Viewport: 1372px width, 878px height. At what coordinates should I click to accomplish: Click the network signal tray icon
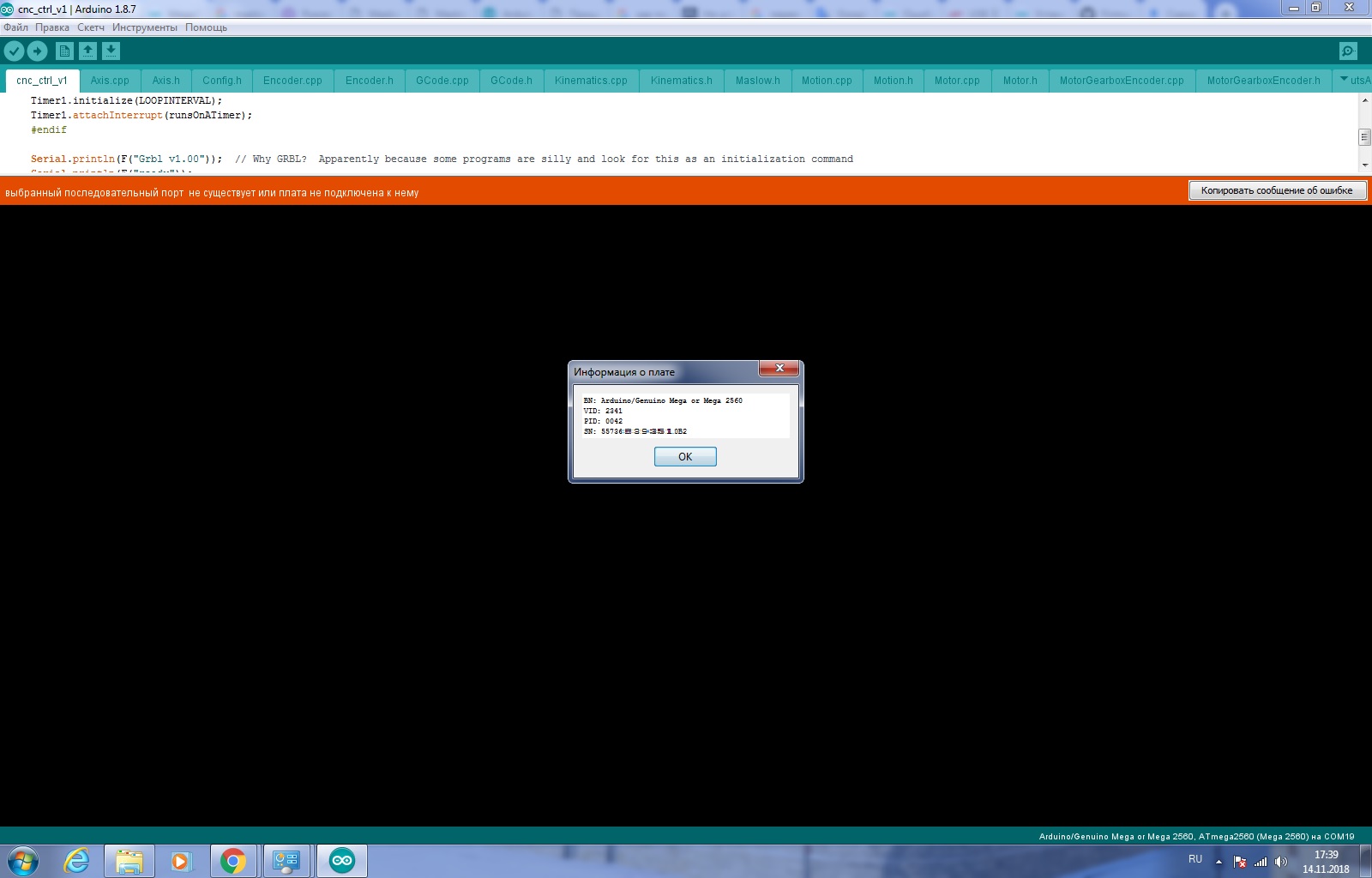point(1261,862)
